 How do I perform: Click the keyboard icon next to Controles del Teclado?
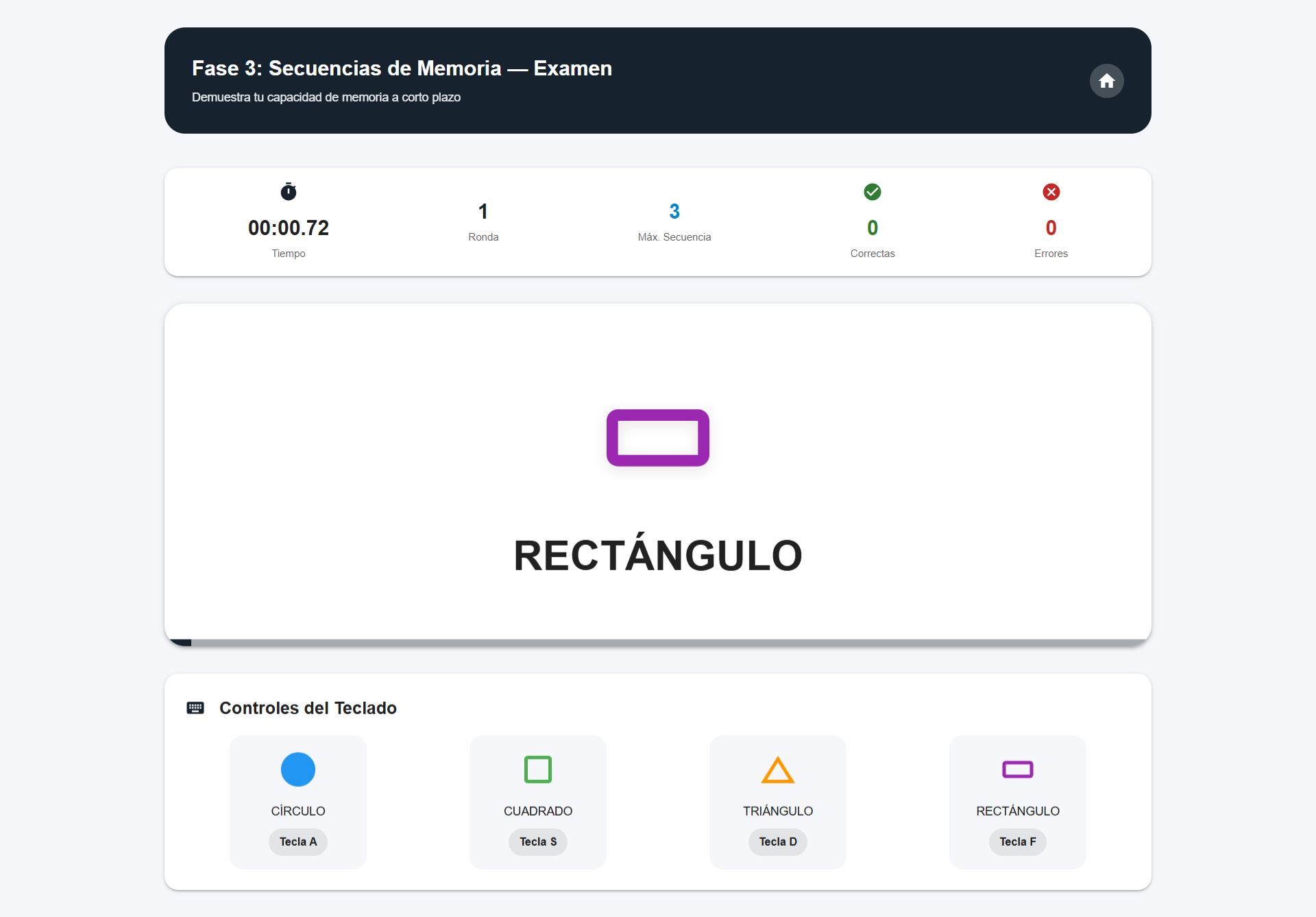point(195,707)
